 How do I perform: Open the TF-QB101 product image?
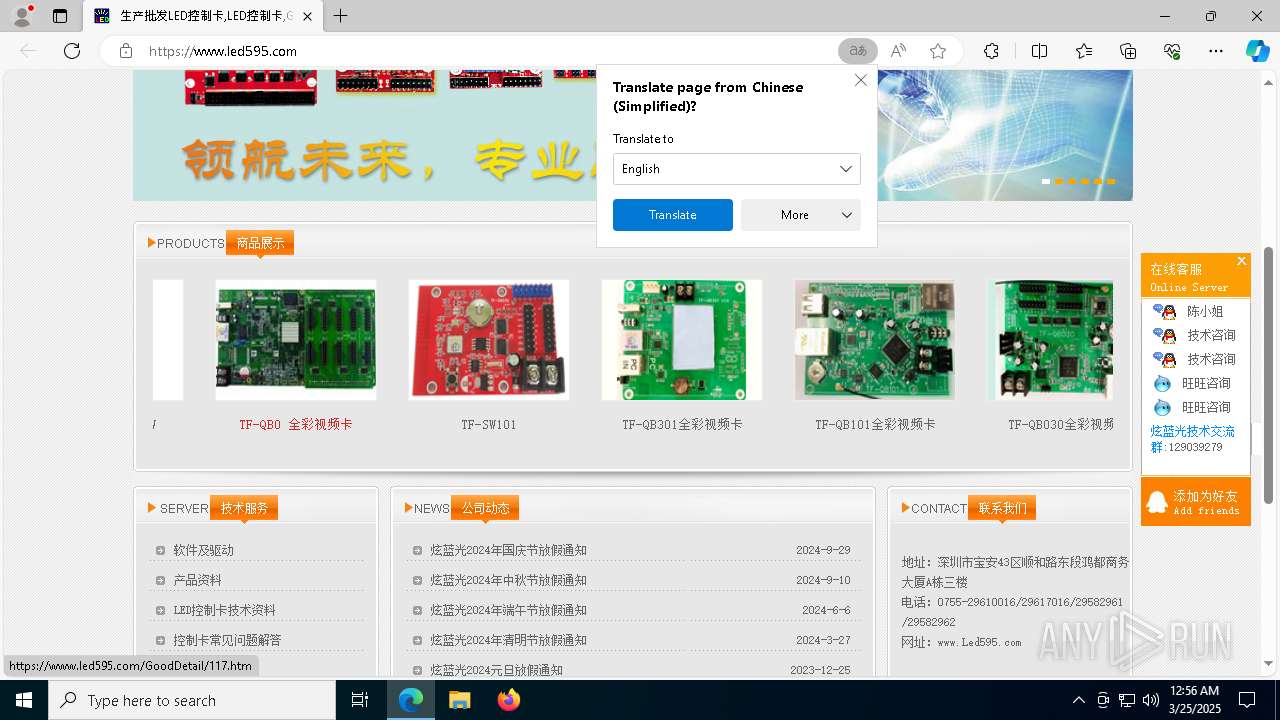875,340
